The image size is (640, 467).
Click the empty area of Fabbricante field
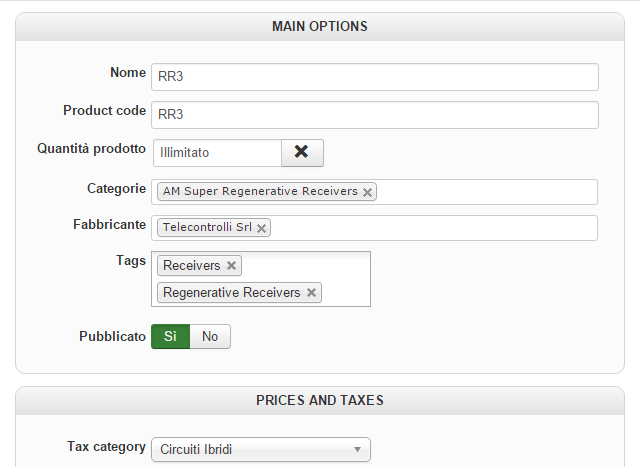430,228
